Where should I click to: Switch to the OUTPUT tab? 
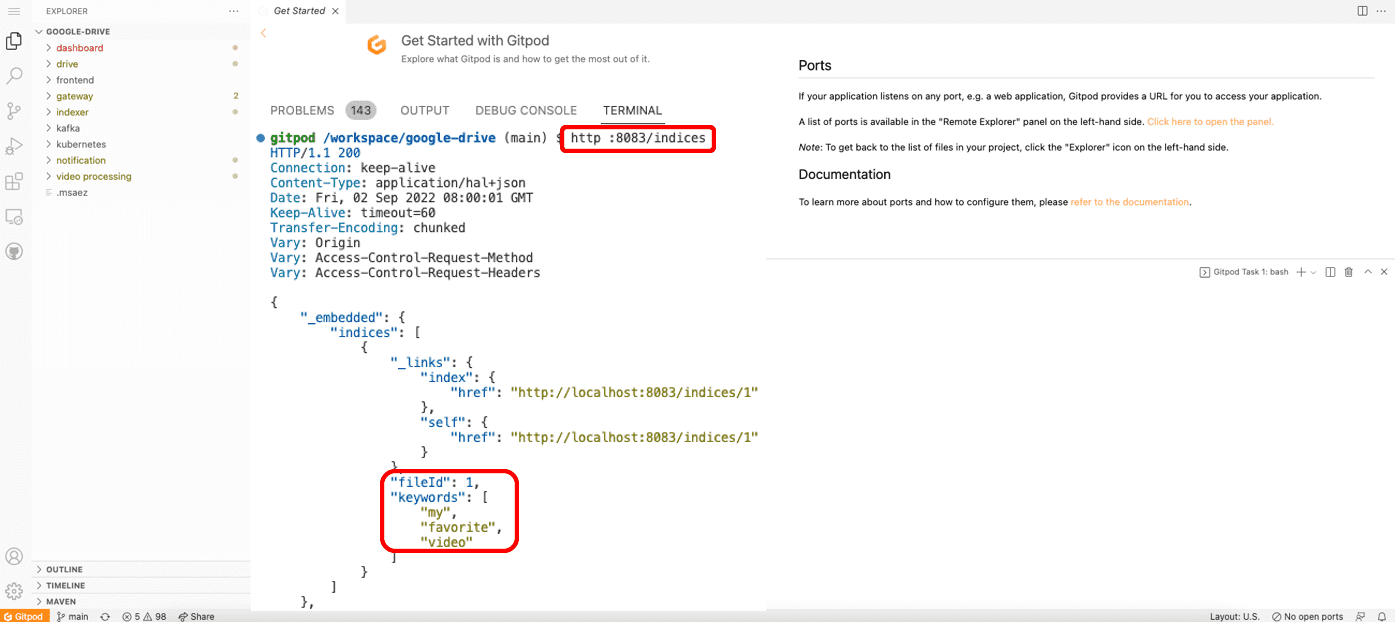(x=425, y=111)
